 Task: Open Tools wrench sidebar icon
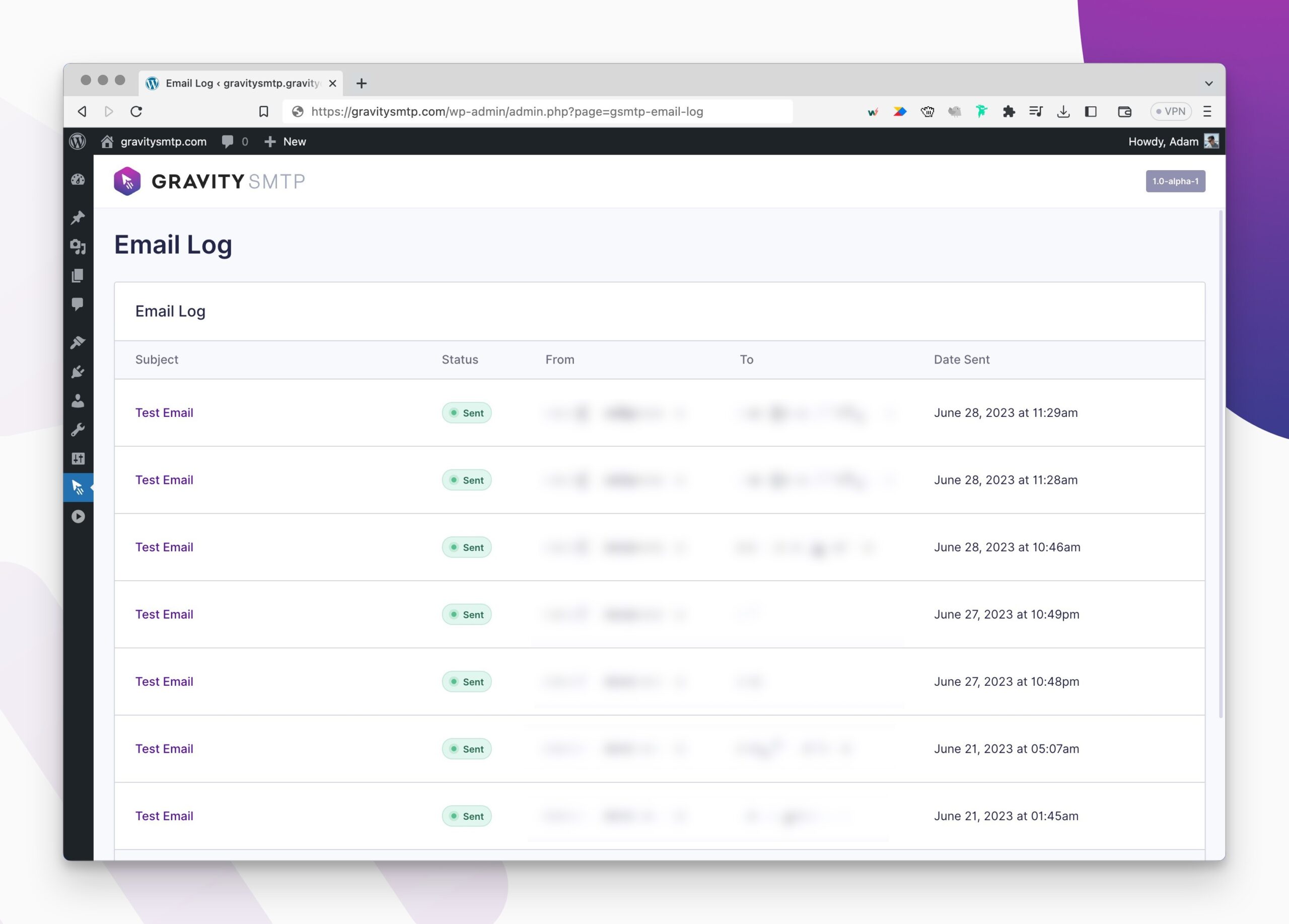point(78,430)
